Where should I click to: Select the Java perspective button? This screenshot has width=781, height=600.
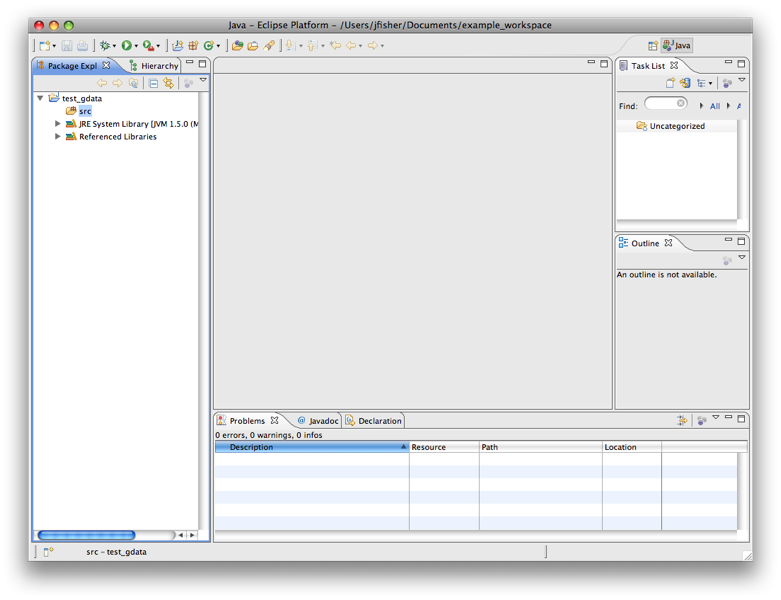pos(677,45)
